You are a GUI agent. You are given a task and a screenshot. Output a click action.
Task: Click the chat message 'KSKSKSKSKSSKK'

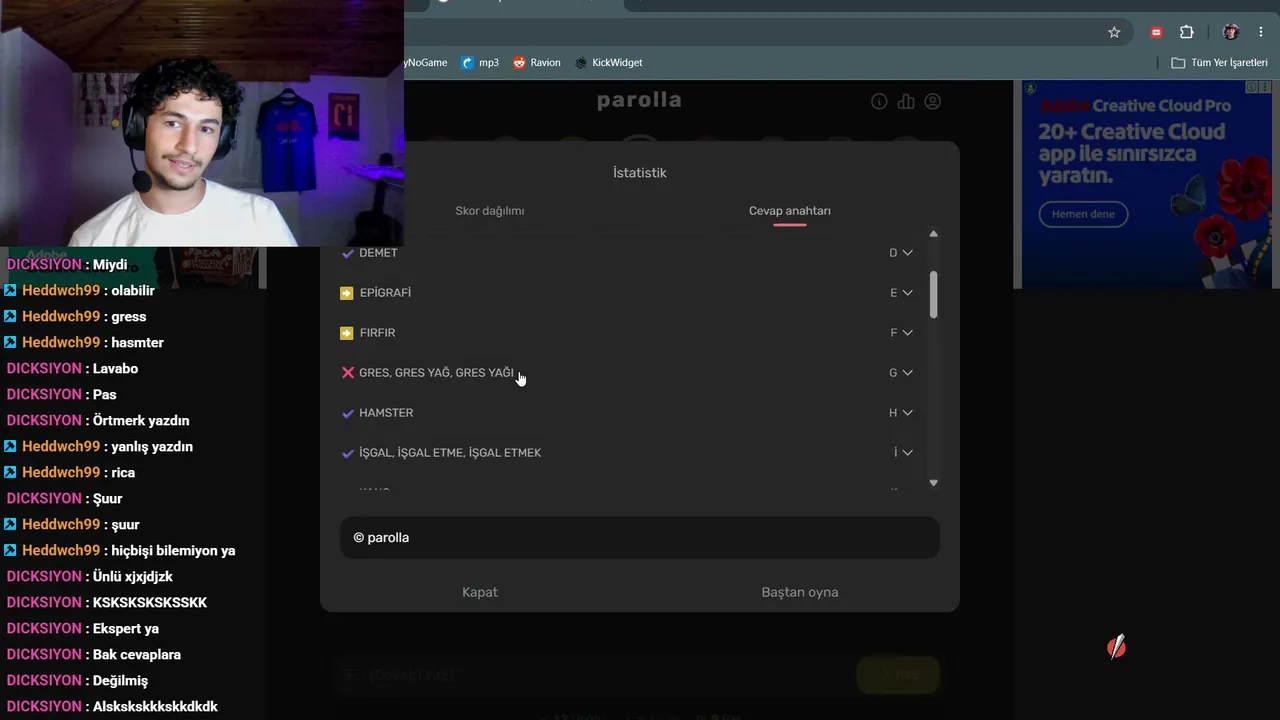[x=150, y=603]
